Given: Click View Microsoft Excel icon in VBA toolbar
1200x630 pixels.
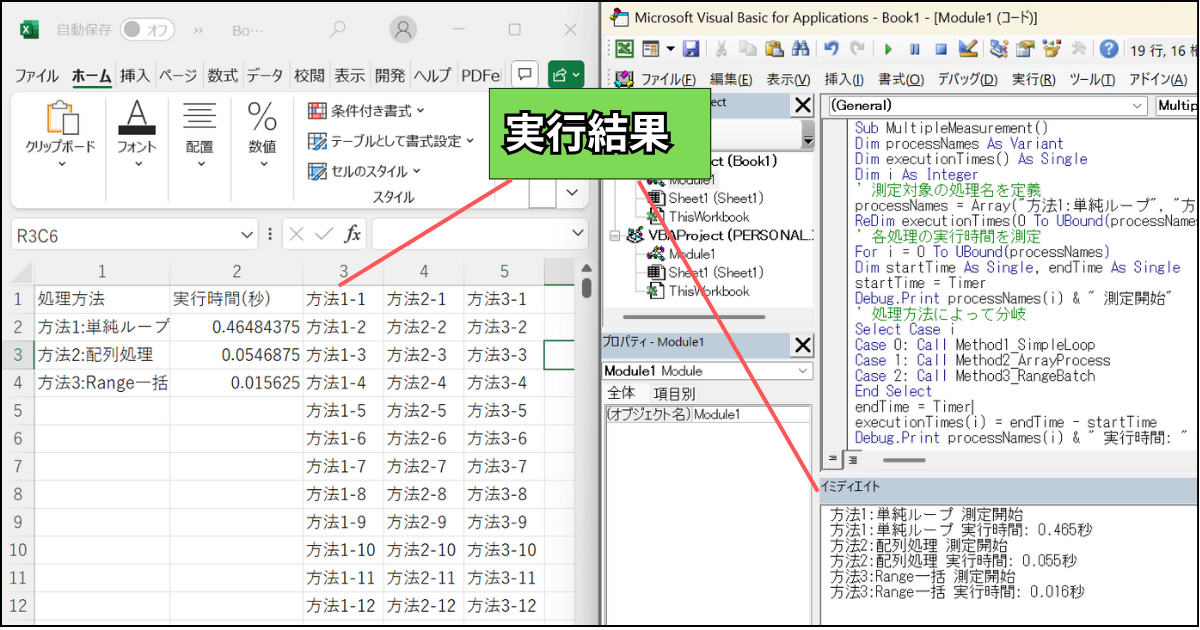Looking at the screenshot, I should pos(625,48).
